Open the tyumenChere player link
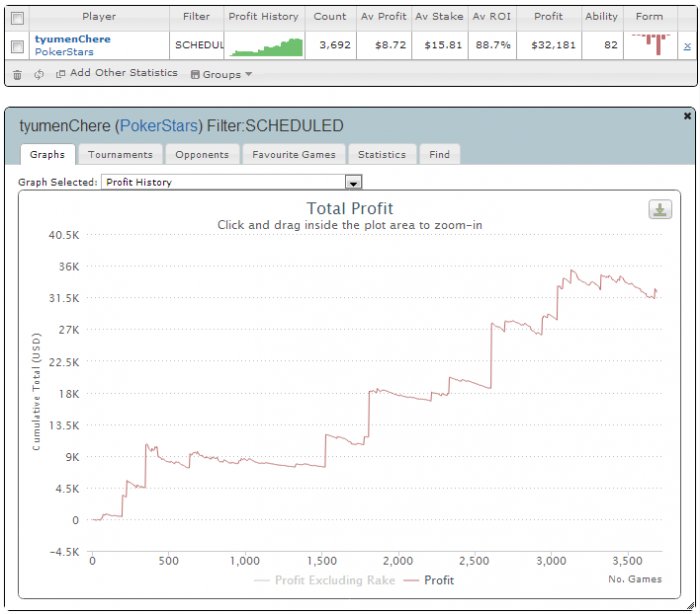 (x=73, y=39)
